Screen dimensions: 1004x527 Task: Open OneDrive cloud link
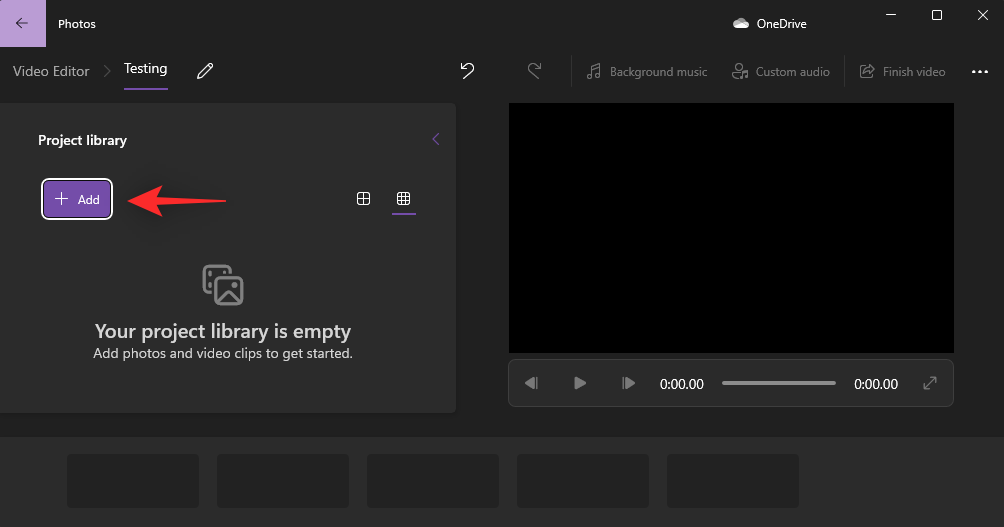click(770, 24)
